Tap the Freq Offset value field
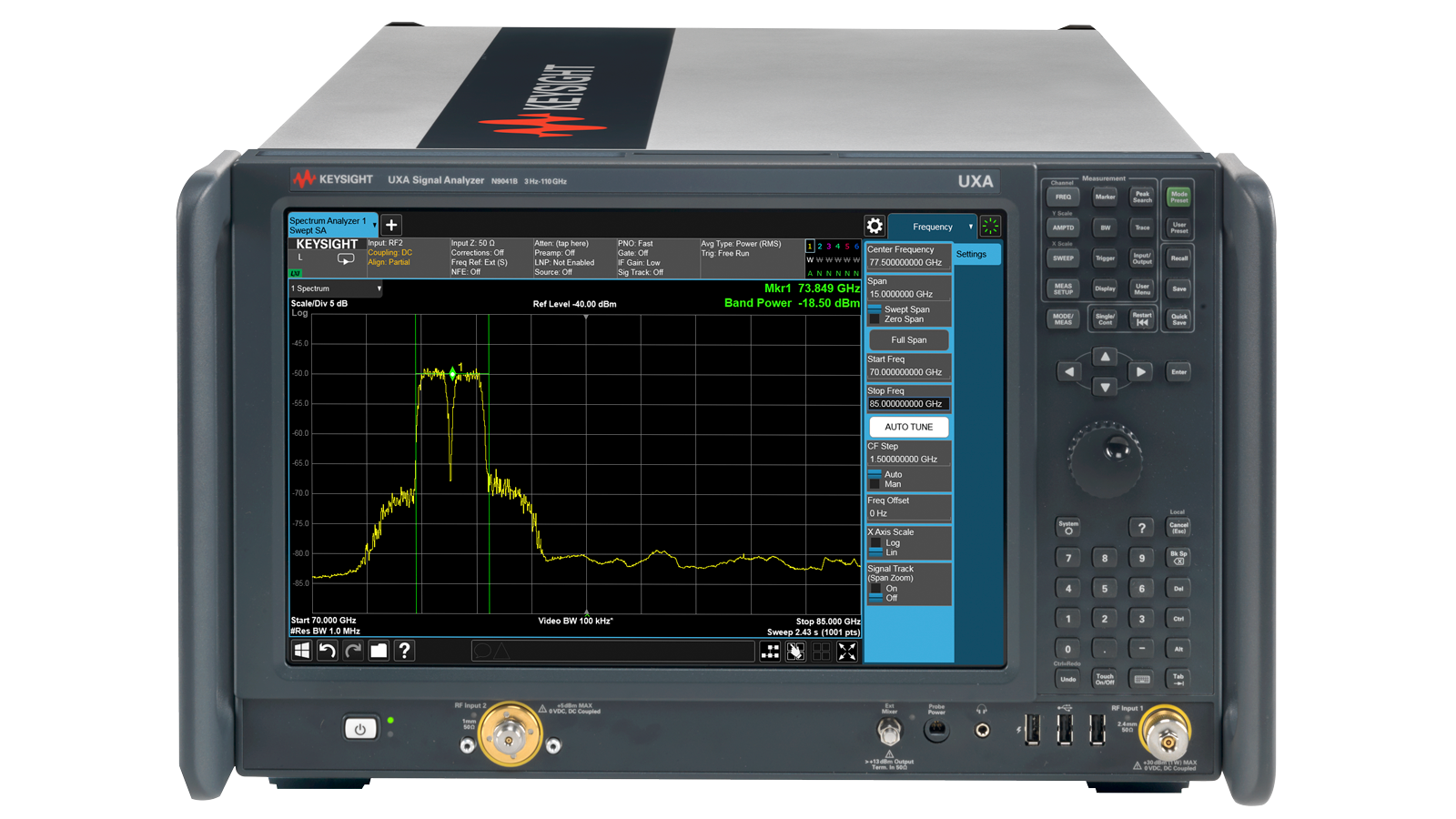The image size is (1456, 819). (908, 513)
